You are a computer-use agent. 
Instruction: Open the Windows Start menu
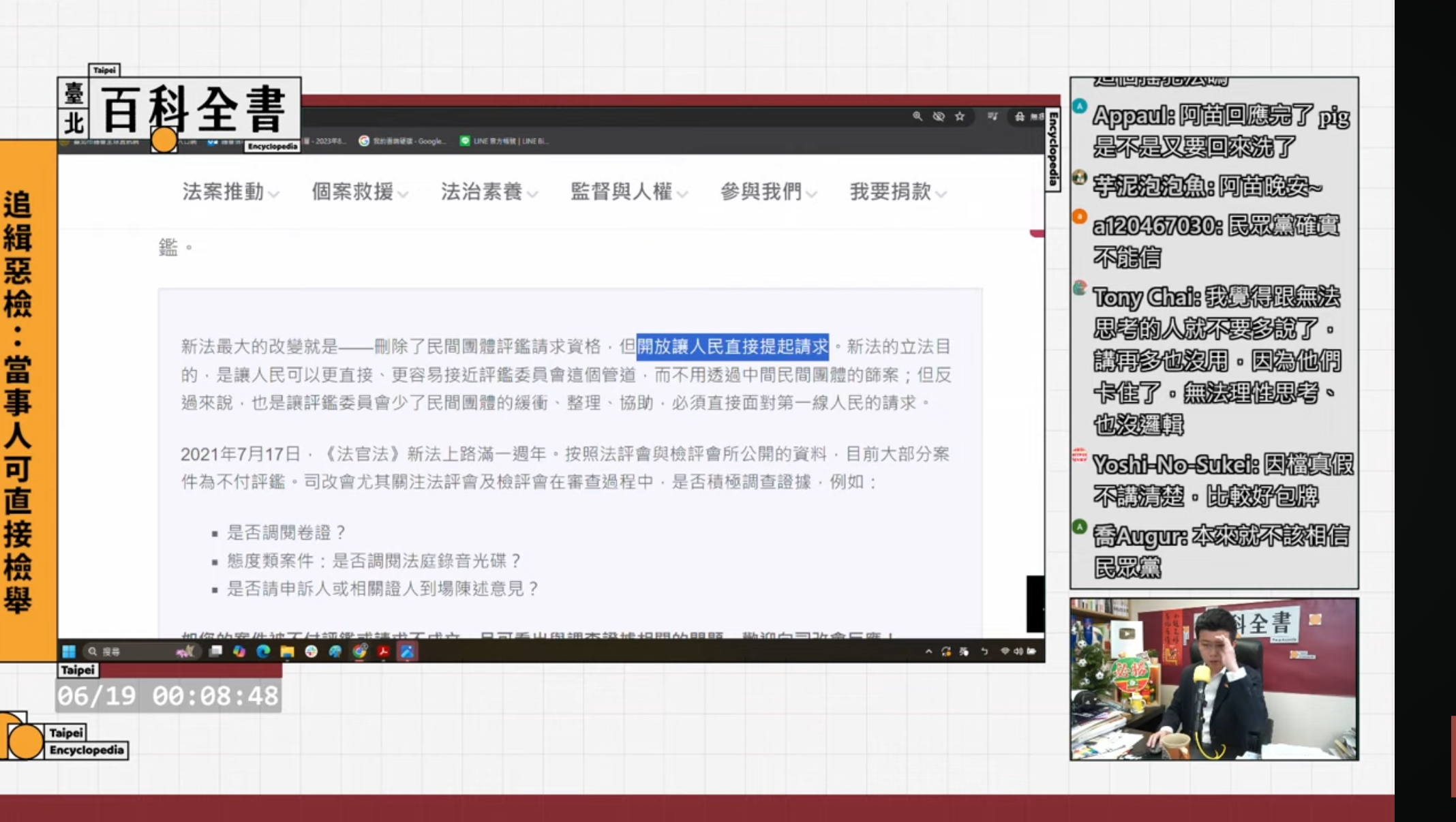[x=69, y=652]
